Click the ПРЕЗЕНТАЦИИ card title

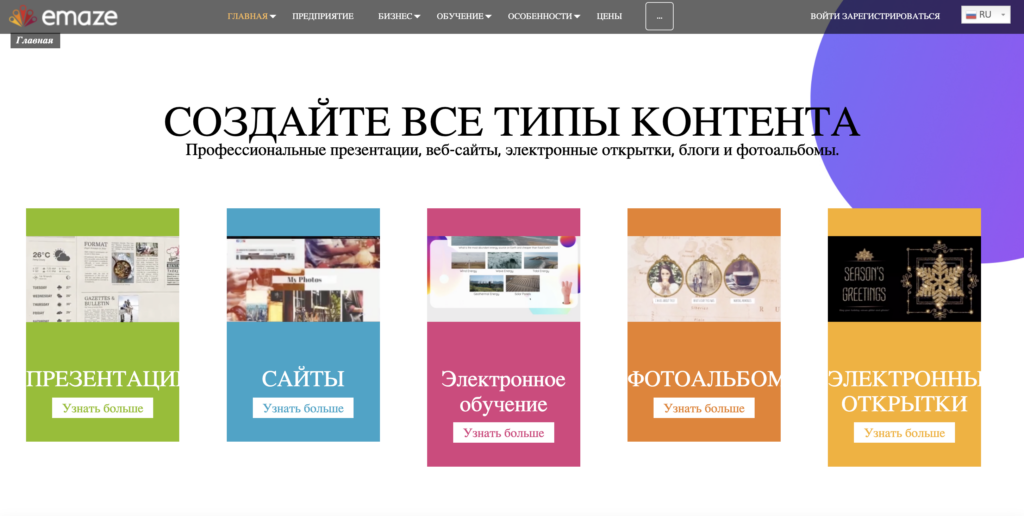pyautogui.click(x=103, y=379)
